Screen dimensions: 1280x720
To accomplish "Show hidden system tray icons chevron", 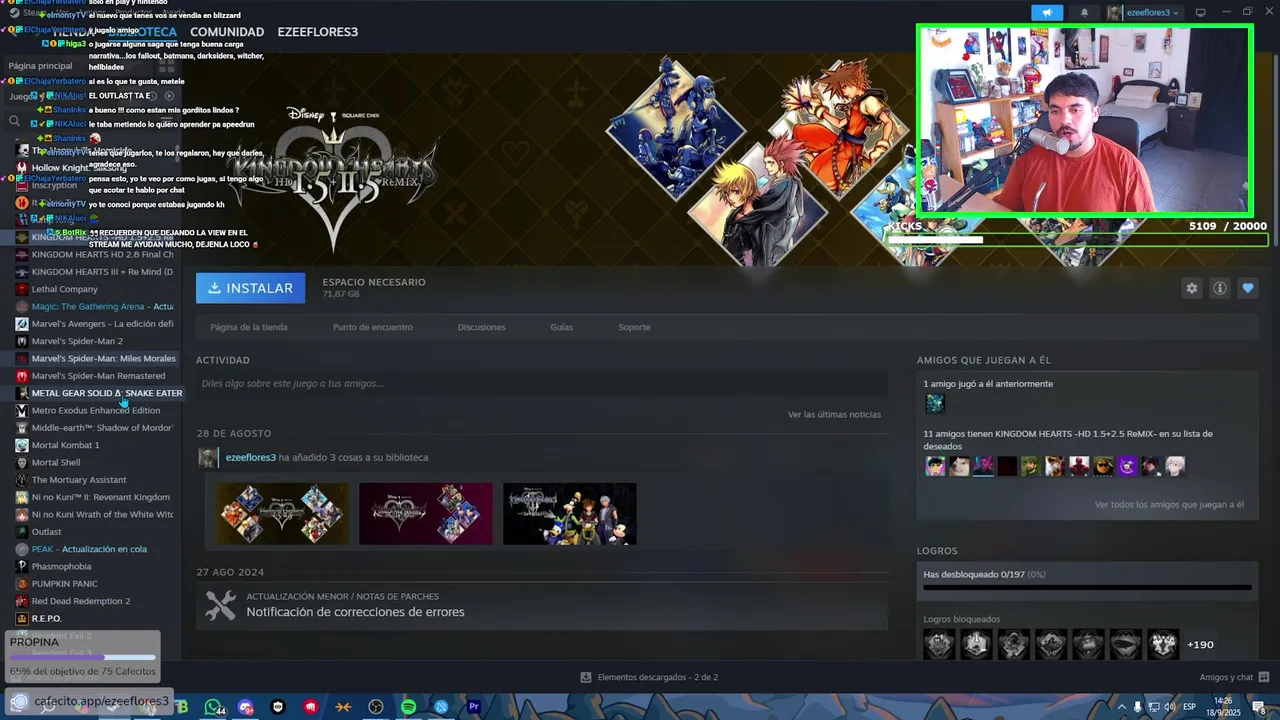I will (1121, 707).
